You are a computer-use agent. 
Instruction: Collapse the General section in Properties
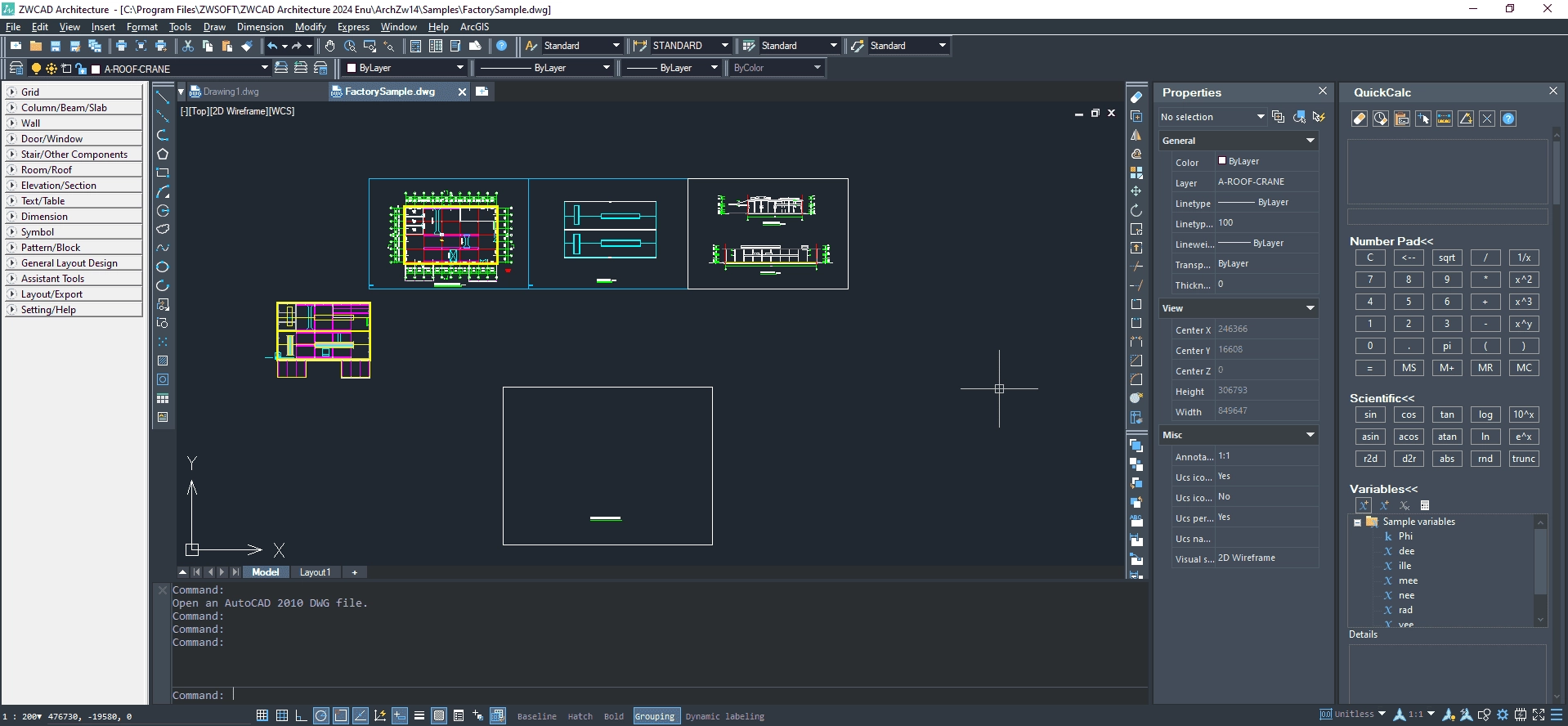(1310, 141)
